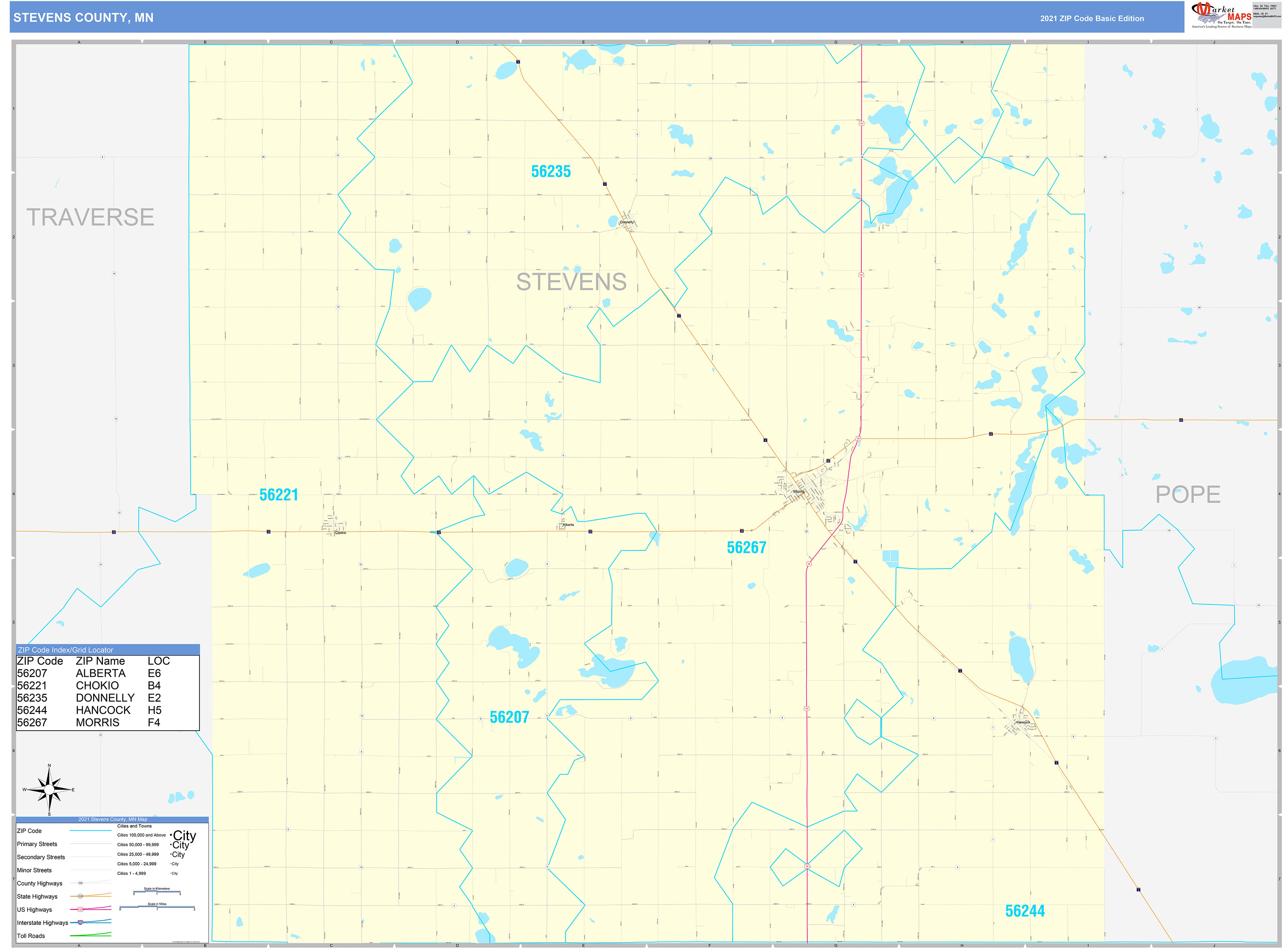This screenshot has width=1288, height=949.
Task: Click the green Toll Roads line sample
Action: 91,935
